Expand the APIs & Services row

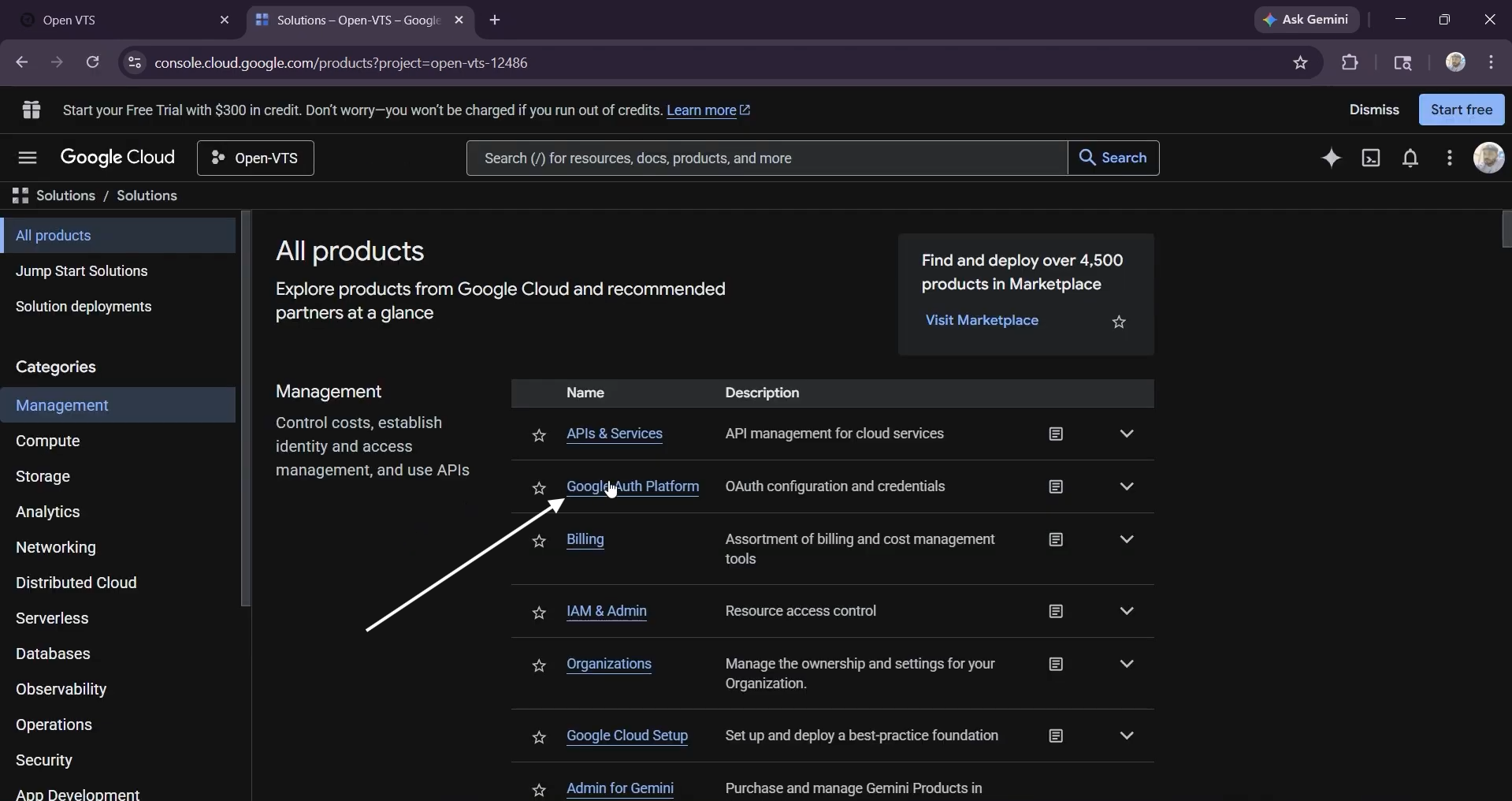1127,434
